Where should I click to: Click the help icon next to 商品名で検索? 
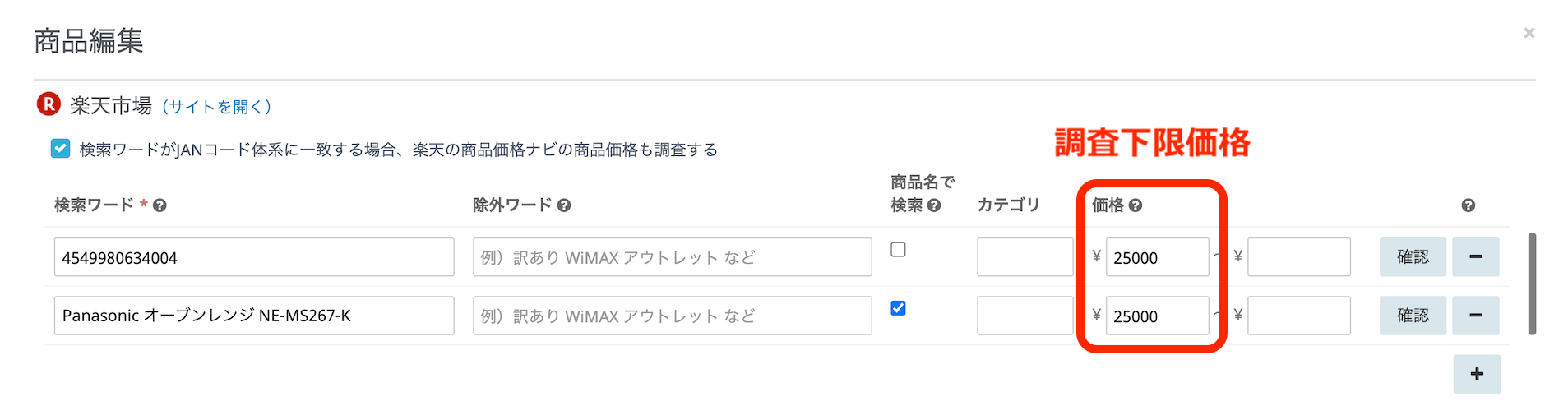point(934,205)
